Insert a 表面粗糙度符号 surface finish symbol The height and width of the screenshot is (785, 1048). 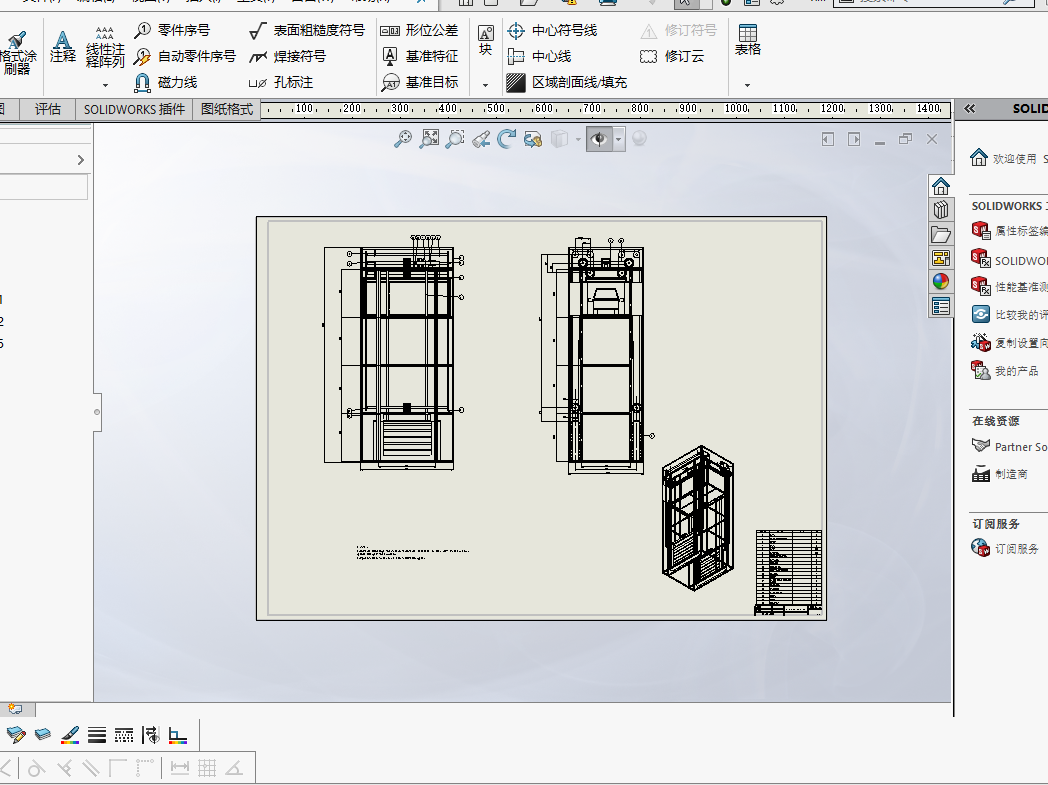pyautogui.click(x=307, y=30)
